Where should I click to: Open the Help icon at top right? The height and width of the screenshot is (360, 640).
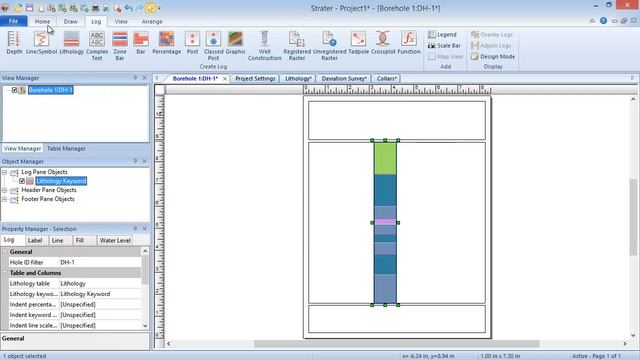pyautogui.click(x=603, y=21)
